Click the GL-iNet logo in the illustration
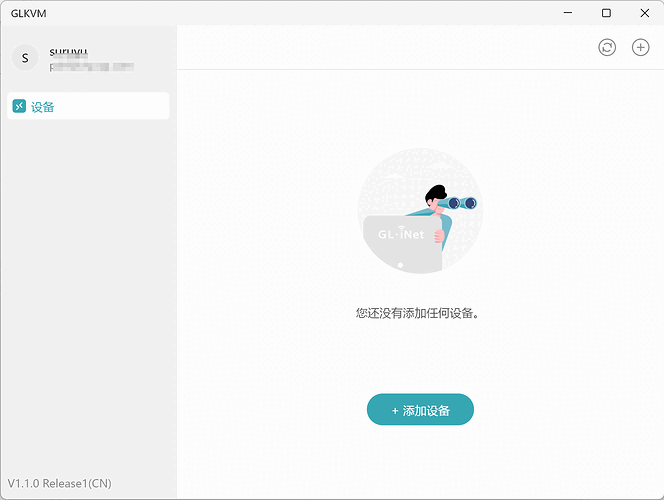This screenshot has height=500, width=664. point(401,235)
